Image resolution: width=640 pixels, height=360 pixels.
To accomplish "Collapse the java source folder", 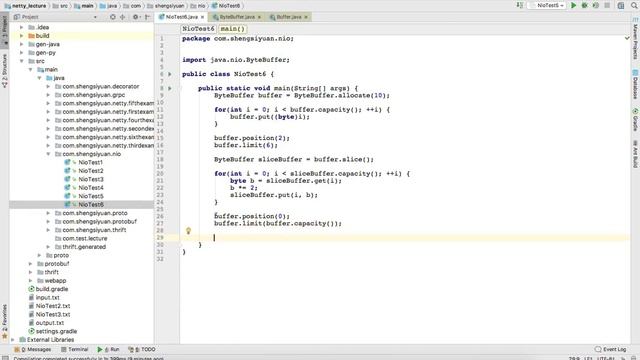I will point(40,78).
